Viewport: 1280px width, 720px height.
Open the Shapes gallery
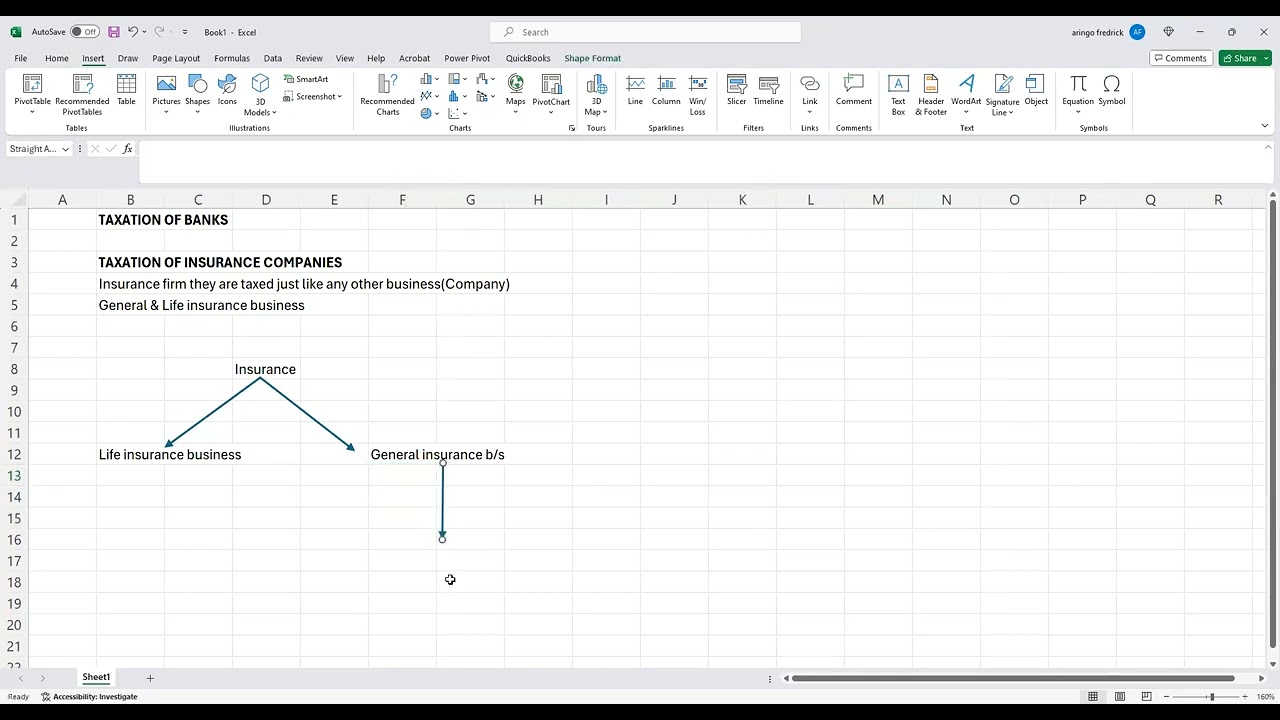[x=197, y=94]
